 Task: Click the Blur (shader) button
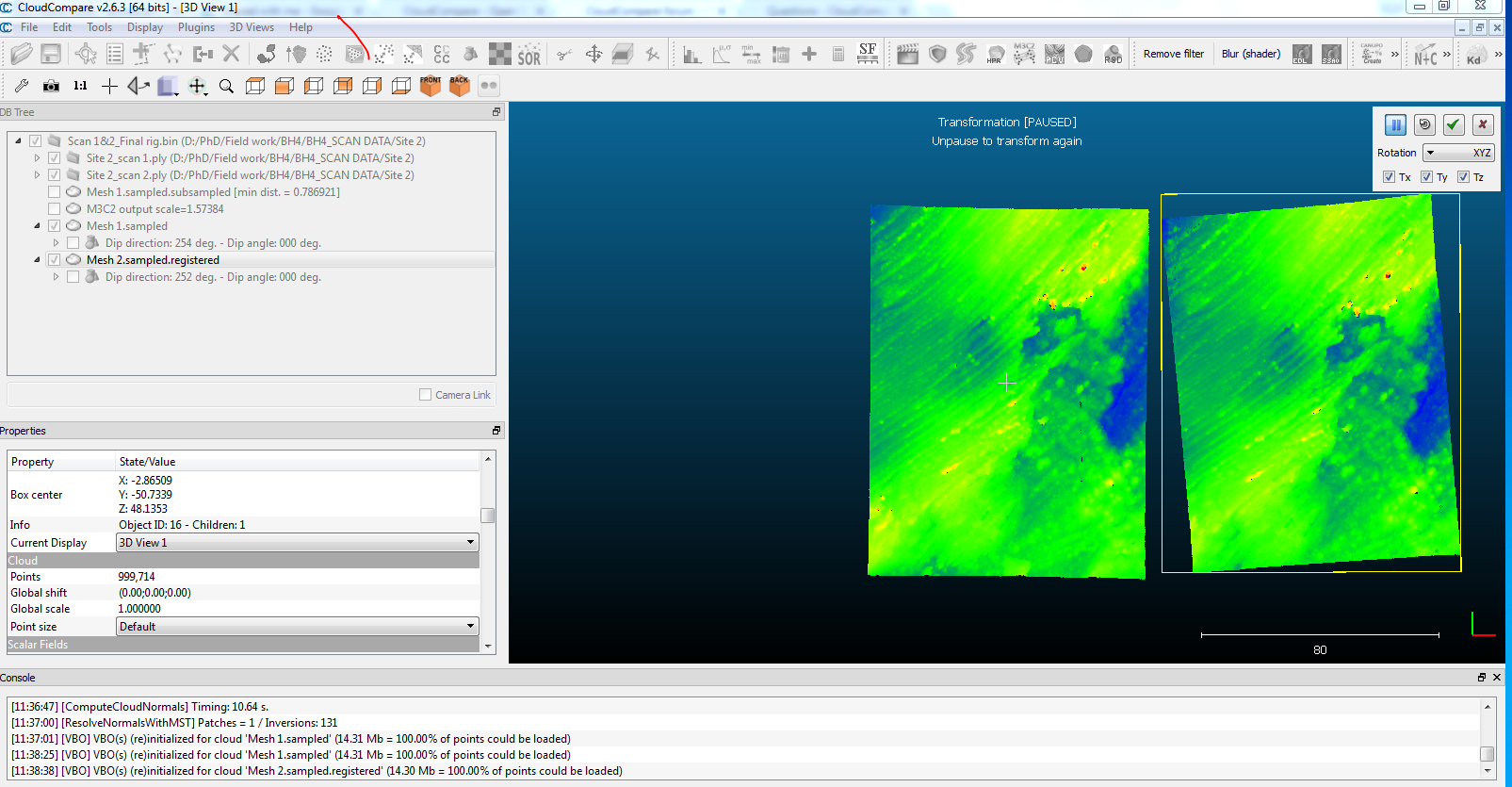point(1251,54)
